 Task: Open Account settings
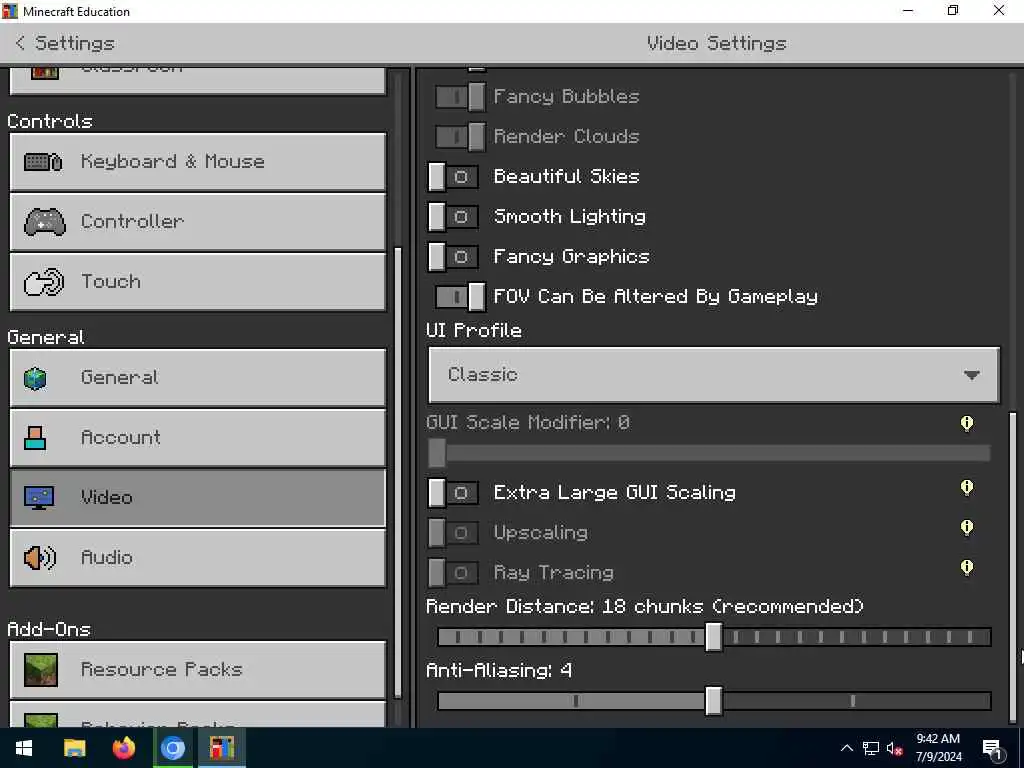197,438
